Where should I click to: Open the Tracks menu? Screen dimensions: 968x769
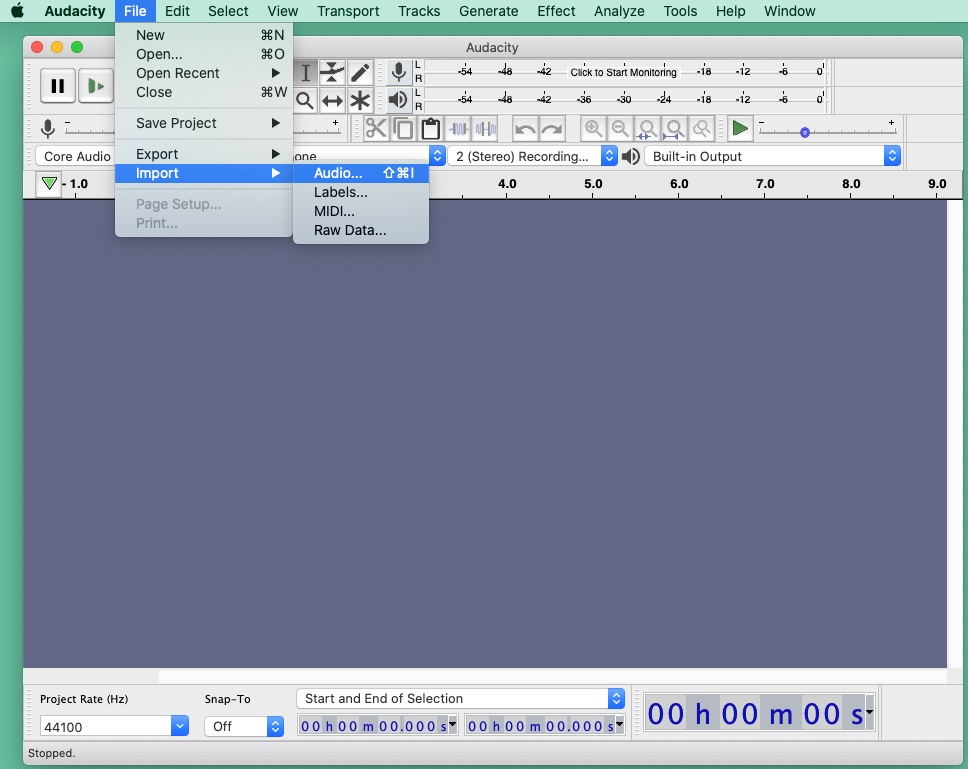click(419, 11)
